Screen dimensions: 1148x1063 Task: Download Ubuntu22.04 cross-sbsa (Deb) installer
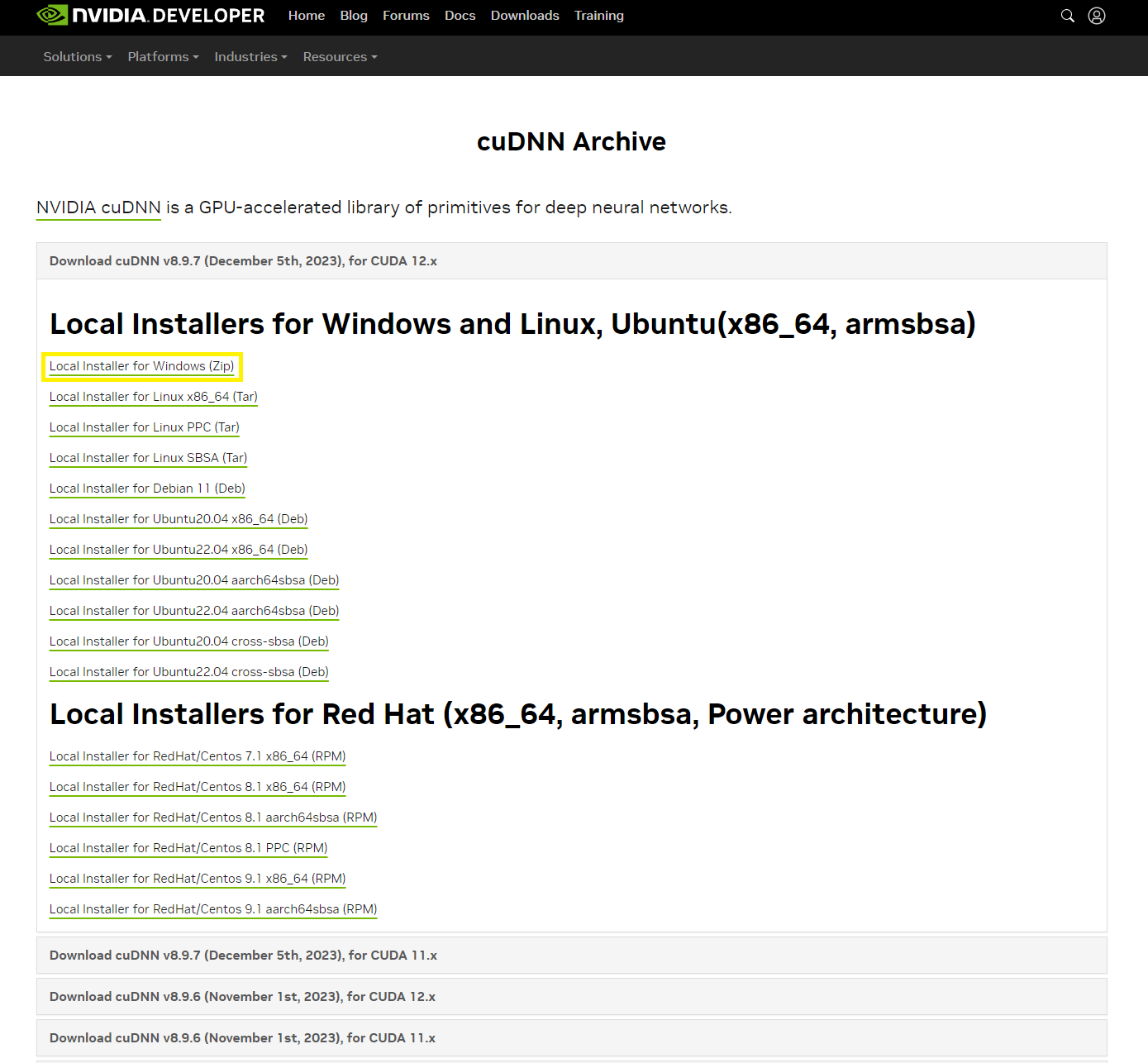click(x=189, y=672)
